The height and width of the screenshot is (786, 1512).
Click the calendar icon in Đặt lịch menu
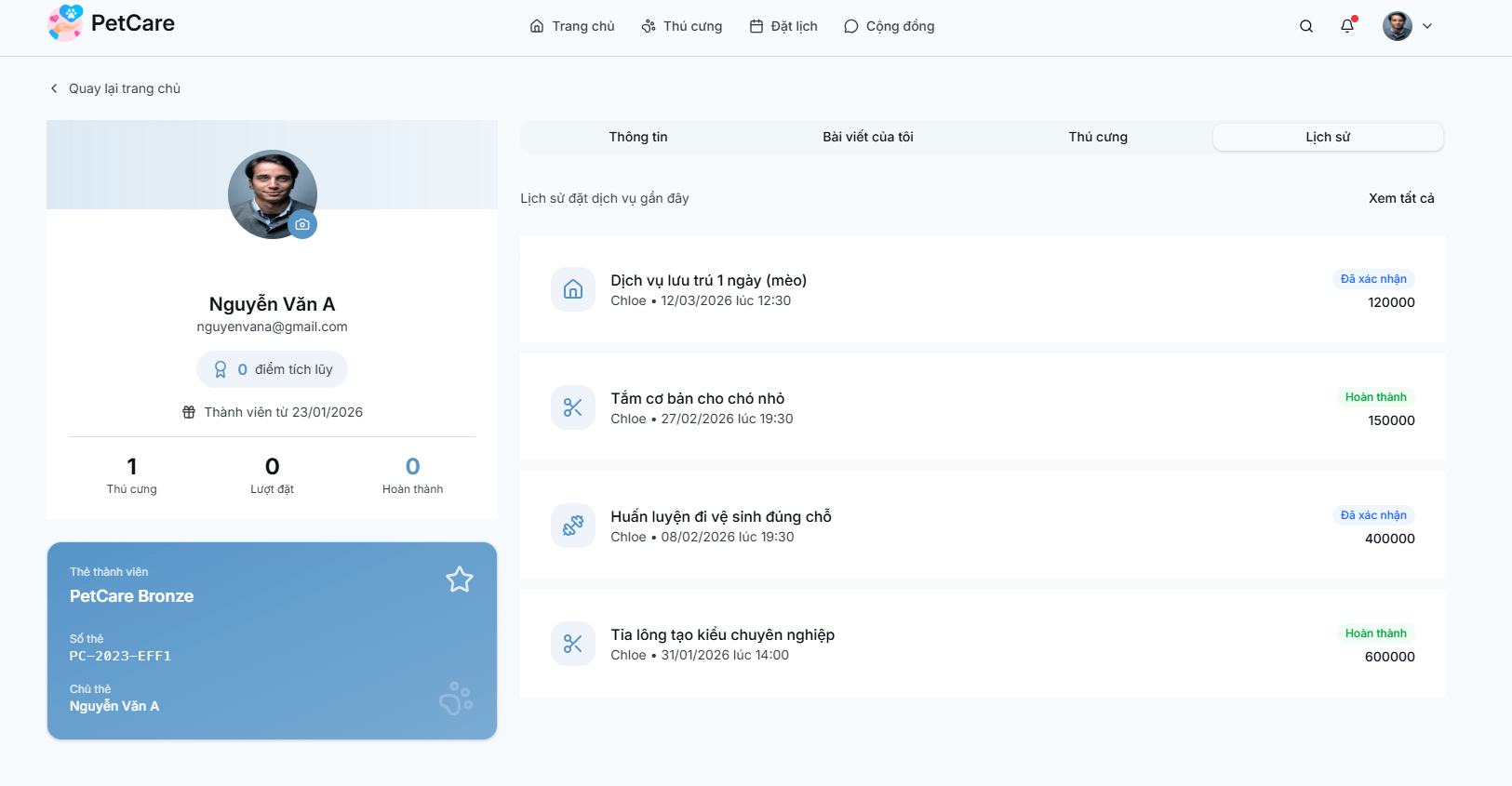tap(756, 26)
